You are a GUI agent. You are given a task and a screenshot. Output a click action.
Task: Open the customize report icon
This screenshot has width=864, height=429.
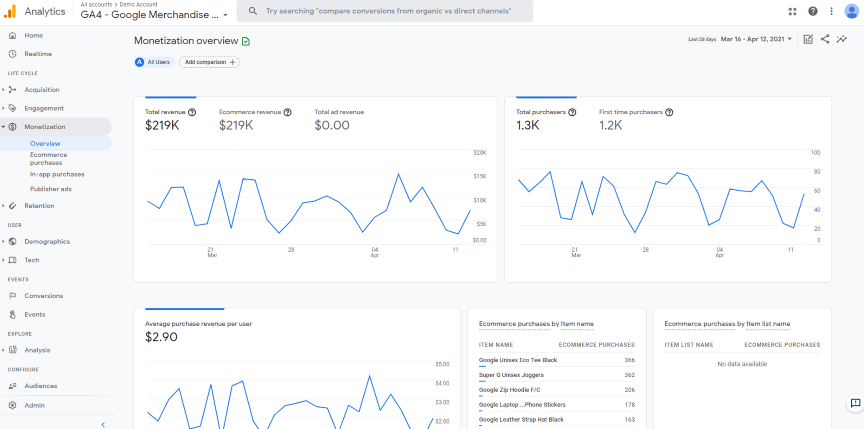pyautogui.click(x=808, y=39)
